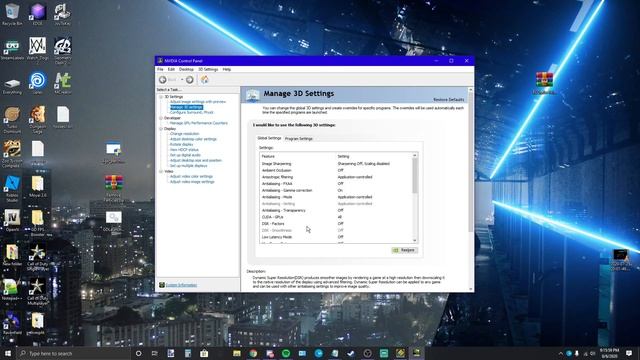Click the settings list scrollbar thumb

(x=415, y=176)
